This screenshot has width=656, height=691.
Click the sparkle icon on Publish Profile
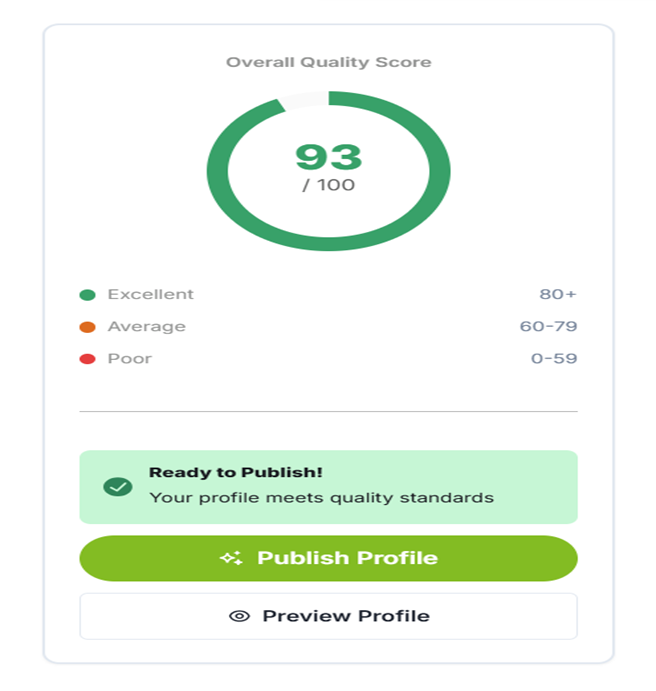[x=231, y=558]
